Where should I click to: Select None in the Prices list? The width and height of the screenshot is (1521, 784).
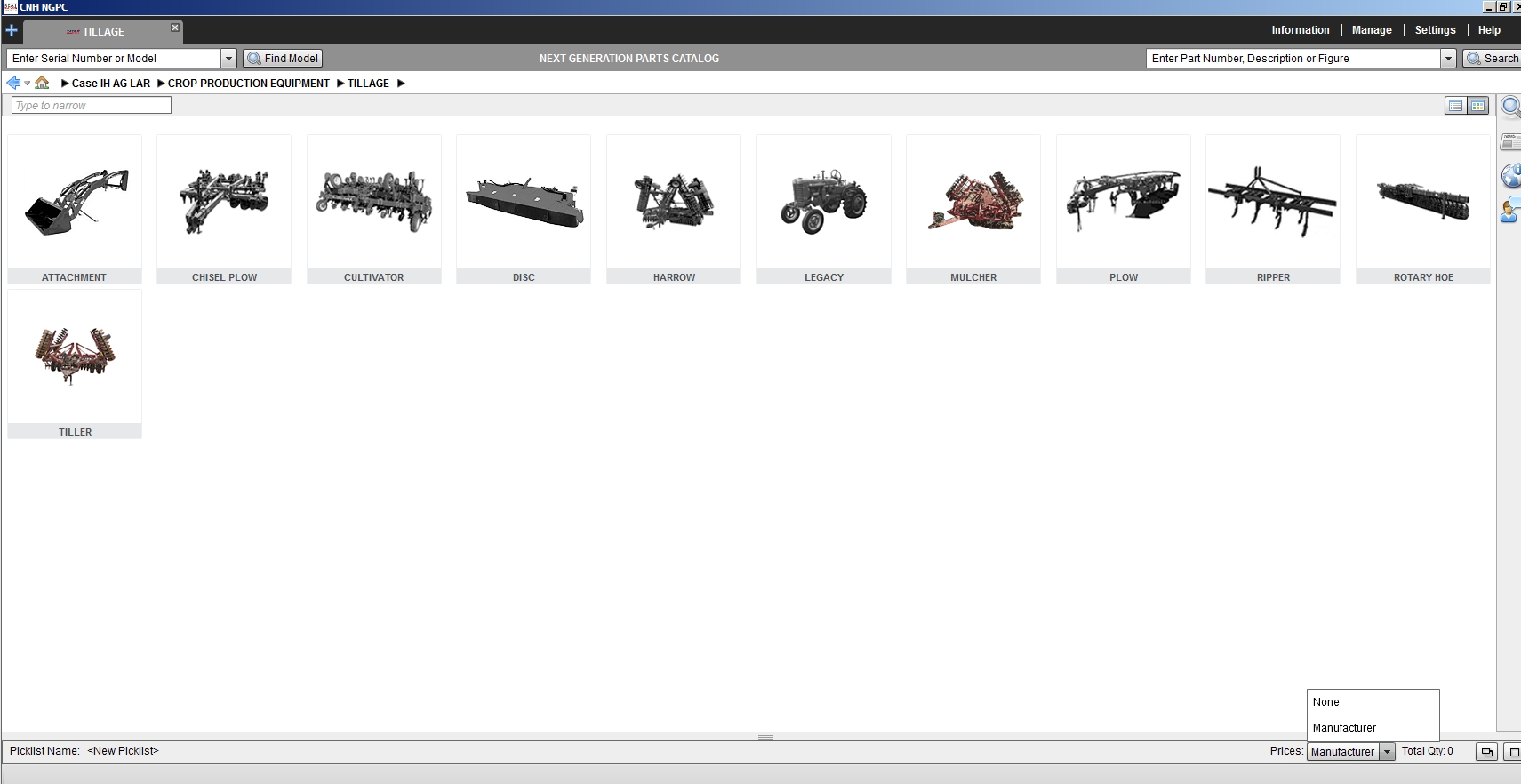(1373, 702)
